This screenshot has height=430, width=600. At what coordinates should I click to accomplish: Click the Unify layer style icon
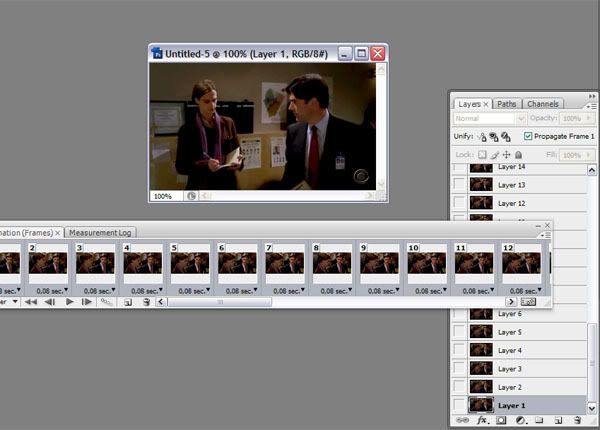point(506,137)
